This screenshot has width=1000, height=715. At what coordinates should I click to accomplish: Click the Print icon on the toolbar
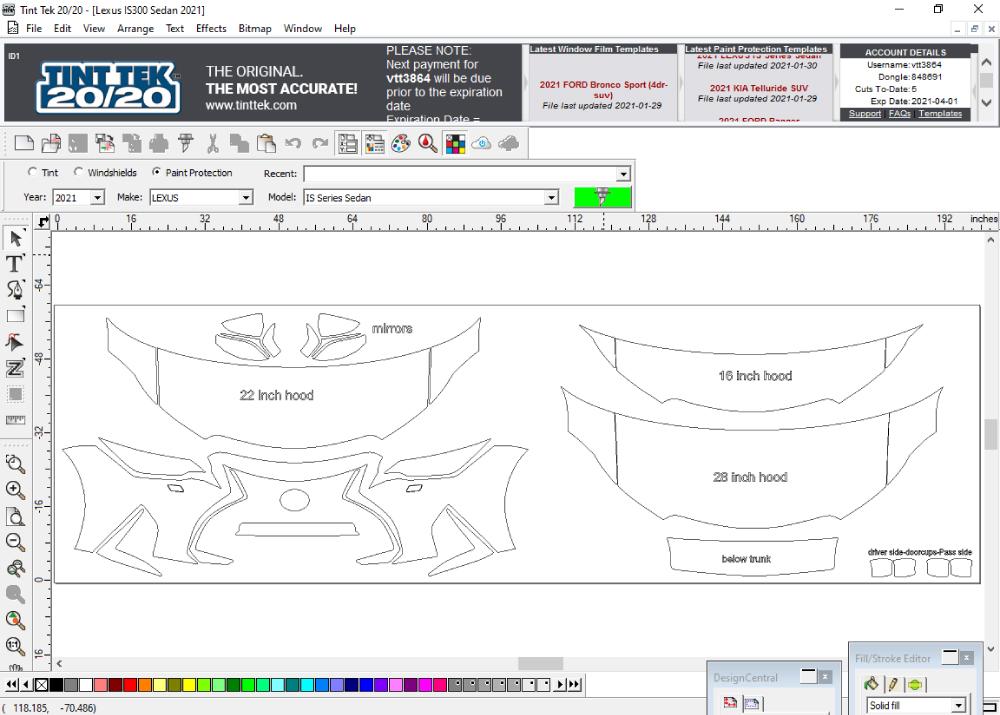click(160, 143)
